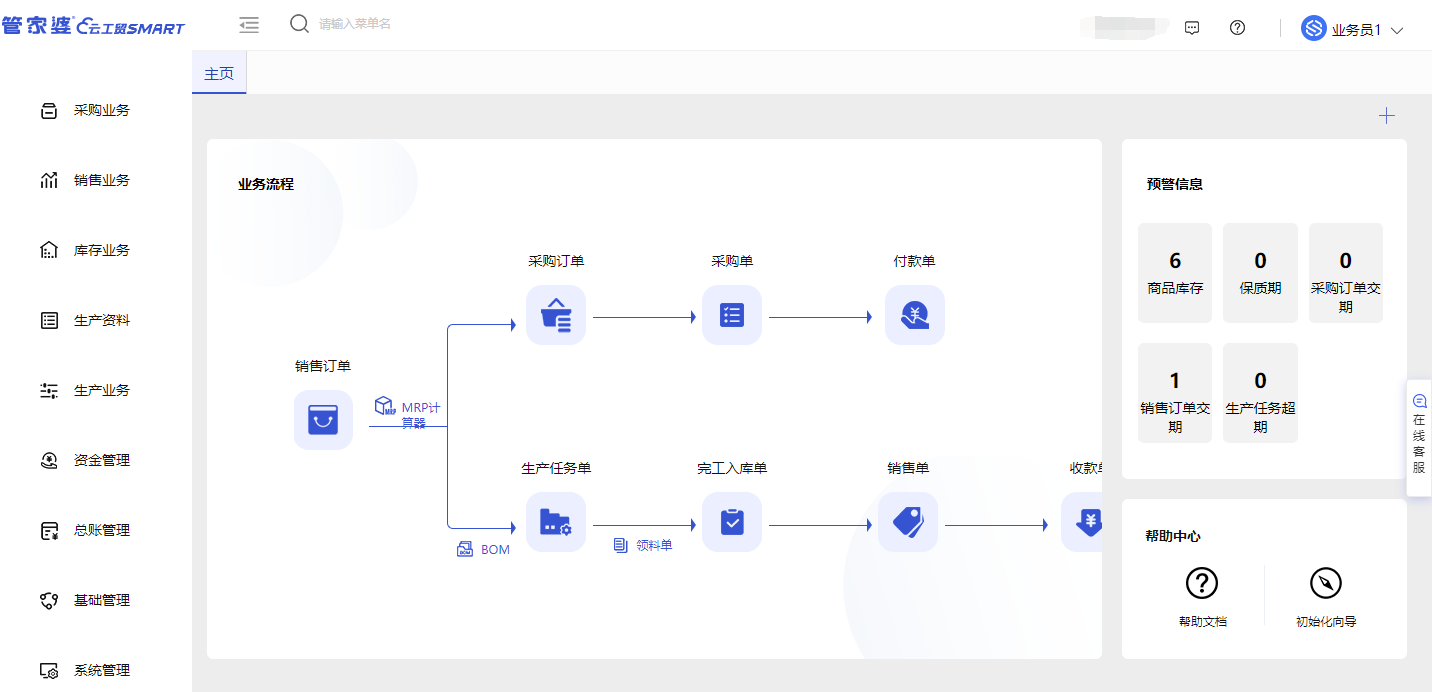The height and width of the screenshot is (692, 1432).
Task: Click the 总账管理 ledger icon
Action: pyautogui.click(x=49, y=531)
